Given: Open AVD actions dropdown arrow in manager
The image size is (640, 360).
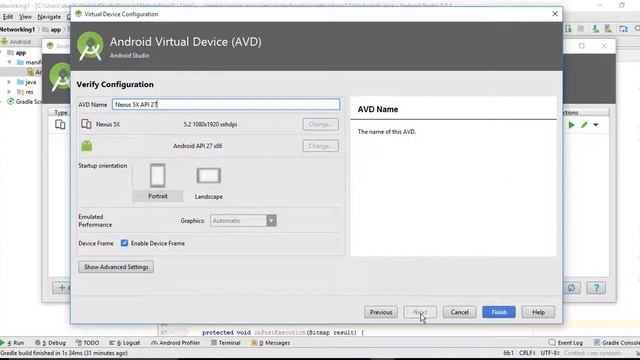Looking at the screenshot, I should point(596,125).
